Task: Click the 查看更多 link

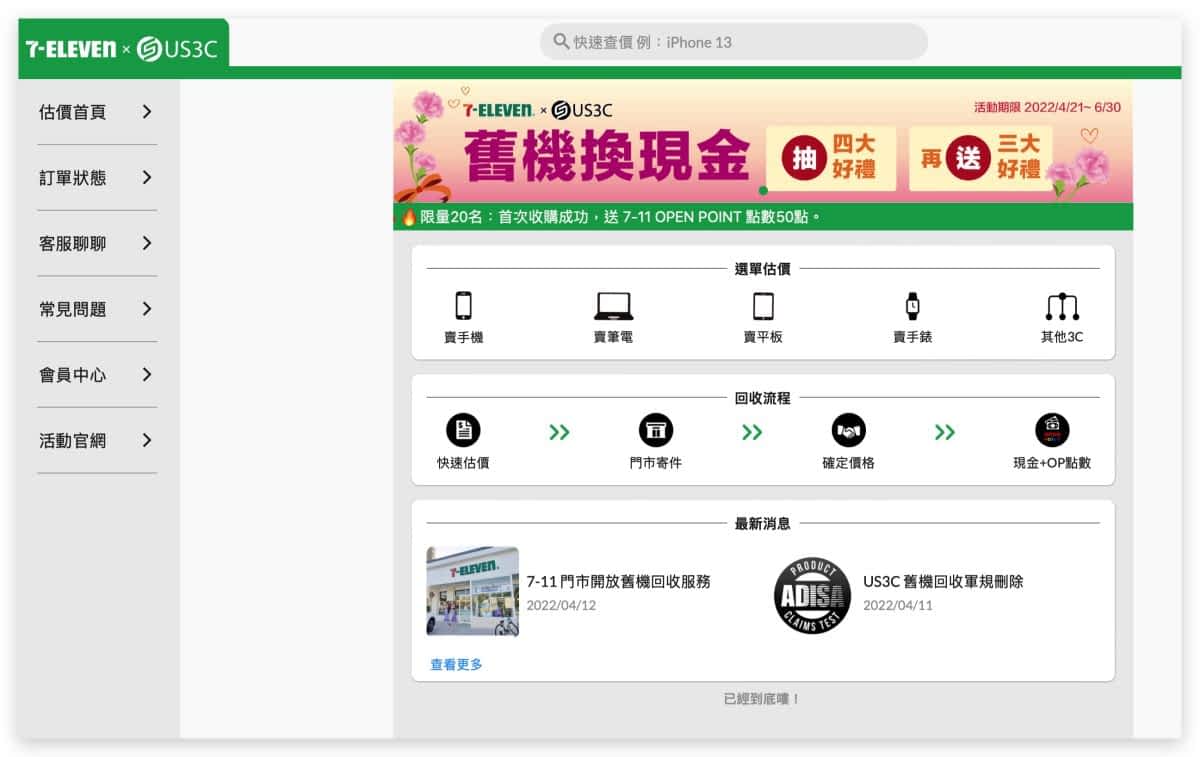Action: pyautogui.click(x=456, y=664)
